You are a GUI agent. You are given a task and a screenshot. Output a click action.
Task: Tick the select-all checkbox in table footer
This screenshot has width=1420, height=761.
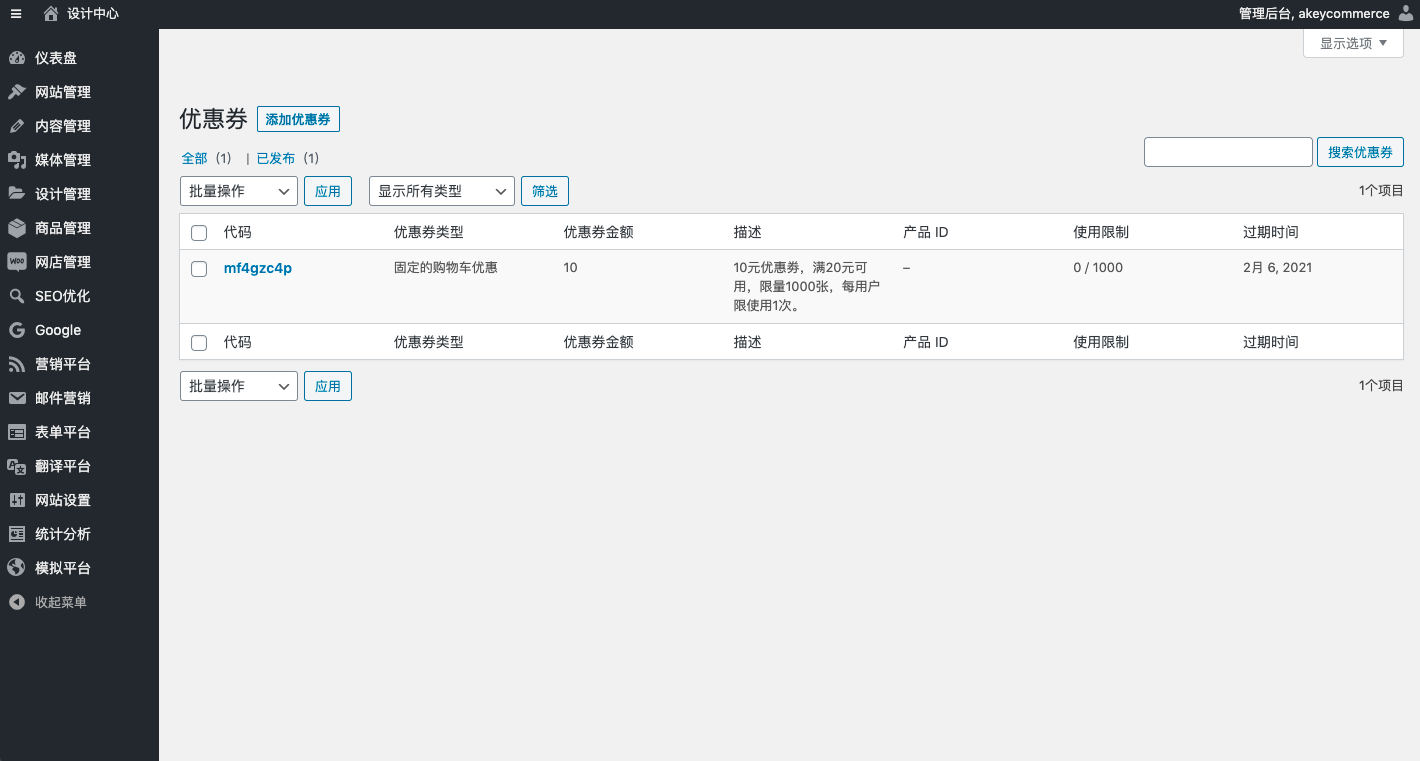coord(199,343)
